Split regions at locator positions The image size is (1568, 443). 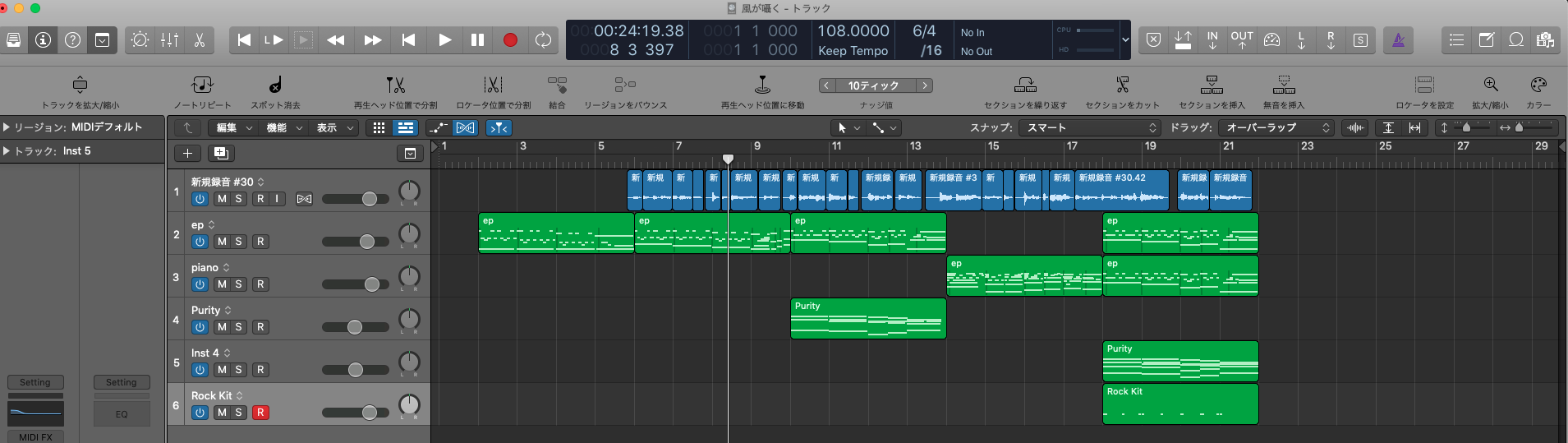(x=493, y=85)
